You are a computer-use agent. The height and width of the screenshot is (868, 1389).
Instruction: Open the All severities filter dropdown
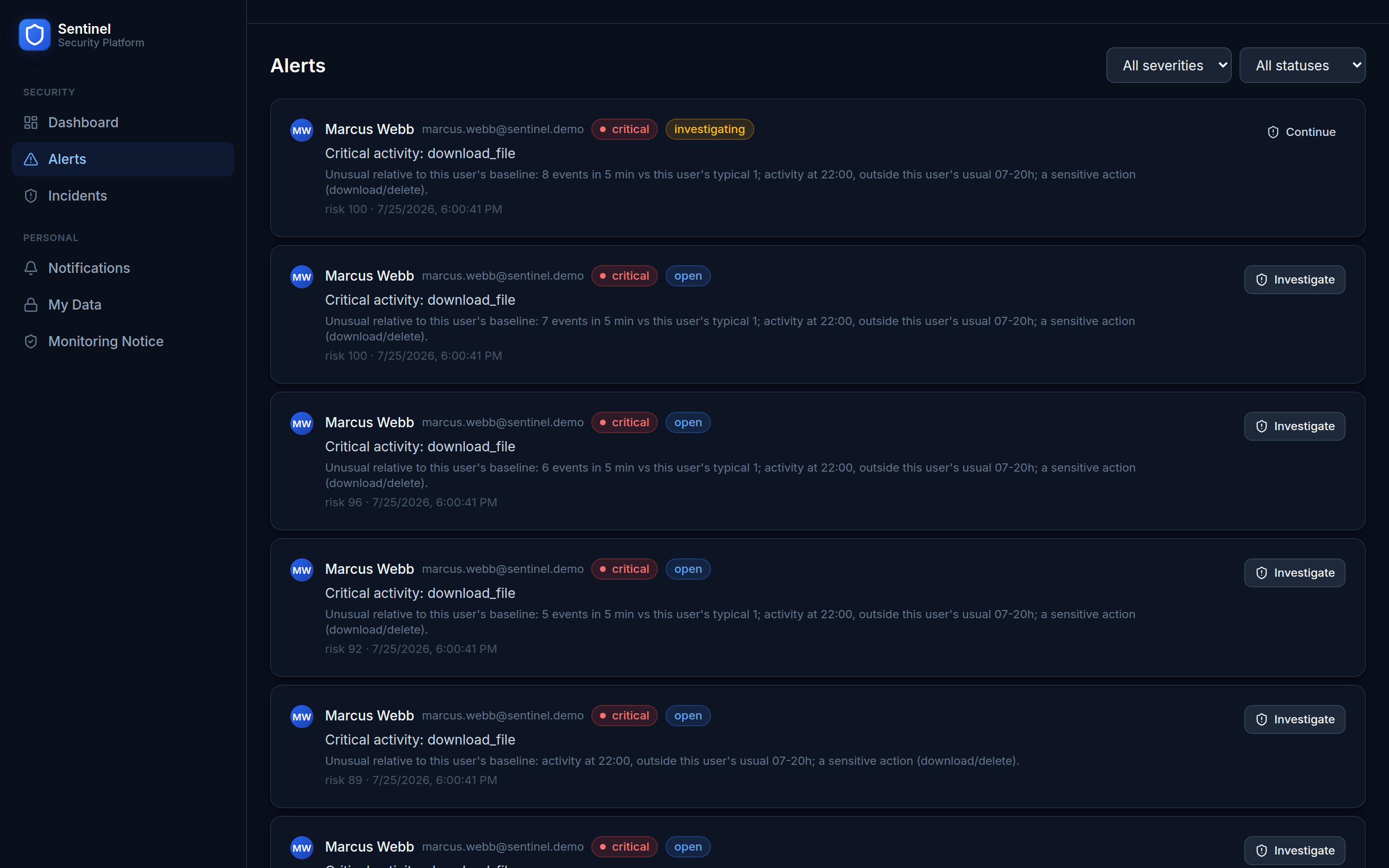(x=1169, y=66)
